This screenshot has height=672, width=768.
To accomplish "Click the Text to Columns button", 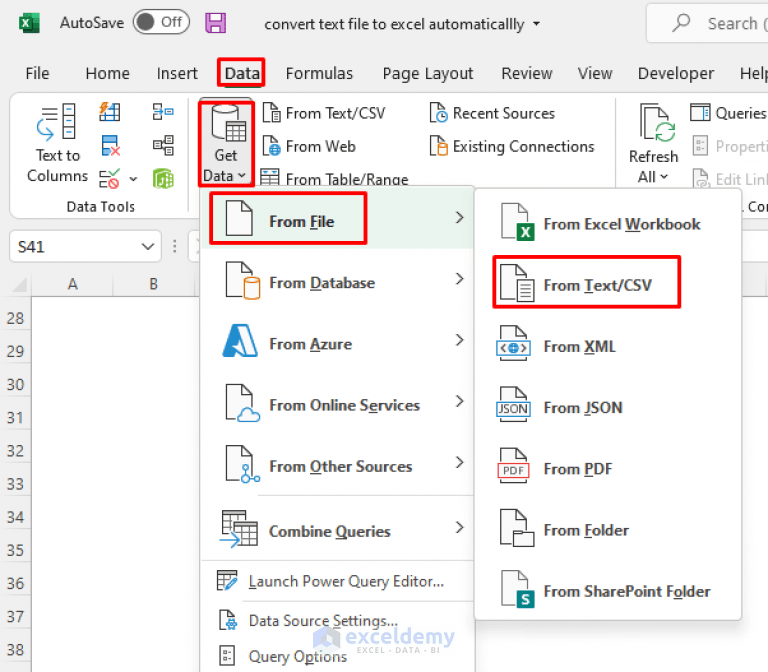I will coord(57,144).
